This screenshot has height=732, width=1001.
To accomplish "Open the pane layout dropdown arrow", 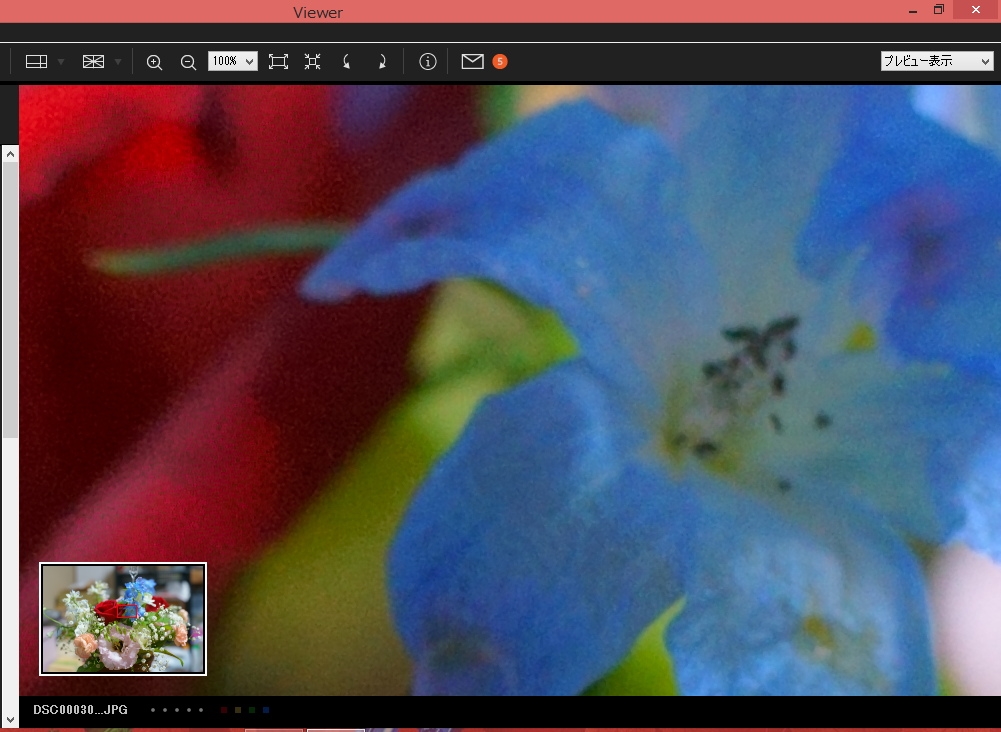I will pos(61,62).
